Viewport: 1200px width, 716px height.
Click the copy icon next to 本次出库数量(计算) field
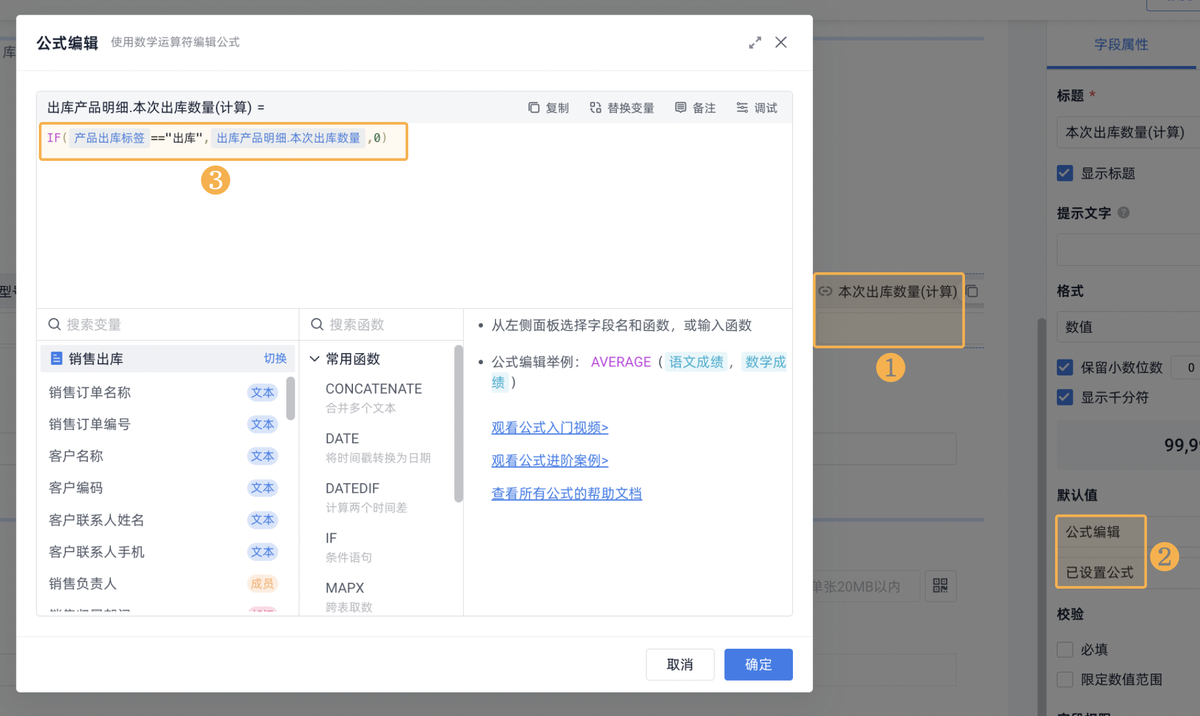click(x=972, y=292)
